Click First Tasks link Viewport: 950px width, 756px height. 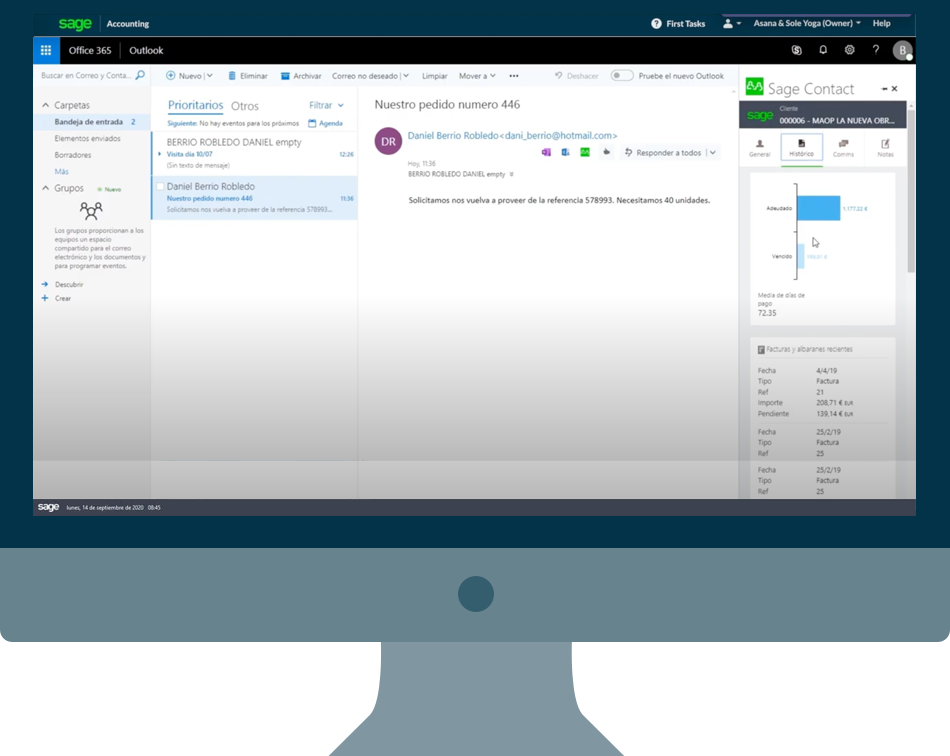point(685,24)
